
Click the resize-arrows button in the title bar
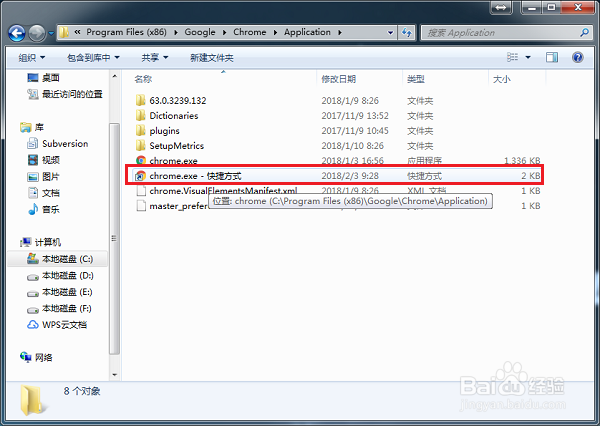(501, 8)
